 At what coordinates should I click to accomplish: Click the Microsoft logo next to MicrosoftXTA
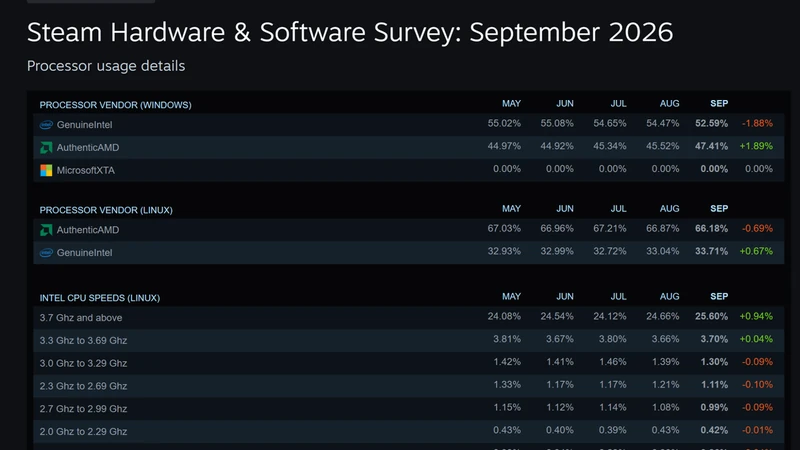click(x=46, y=170)
